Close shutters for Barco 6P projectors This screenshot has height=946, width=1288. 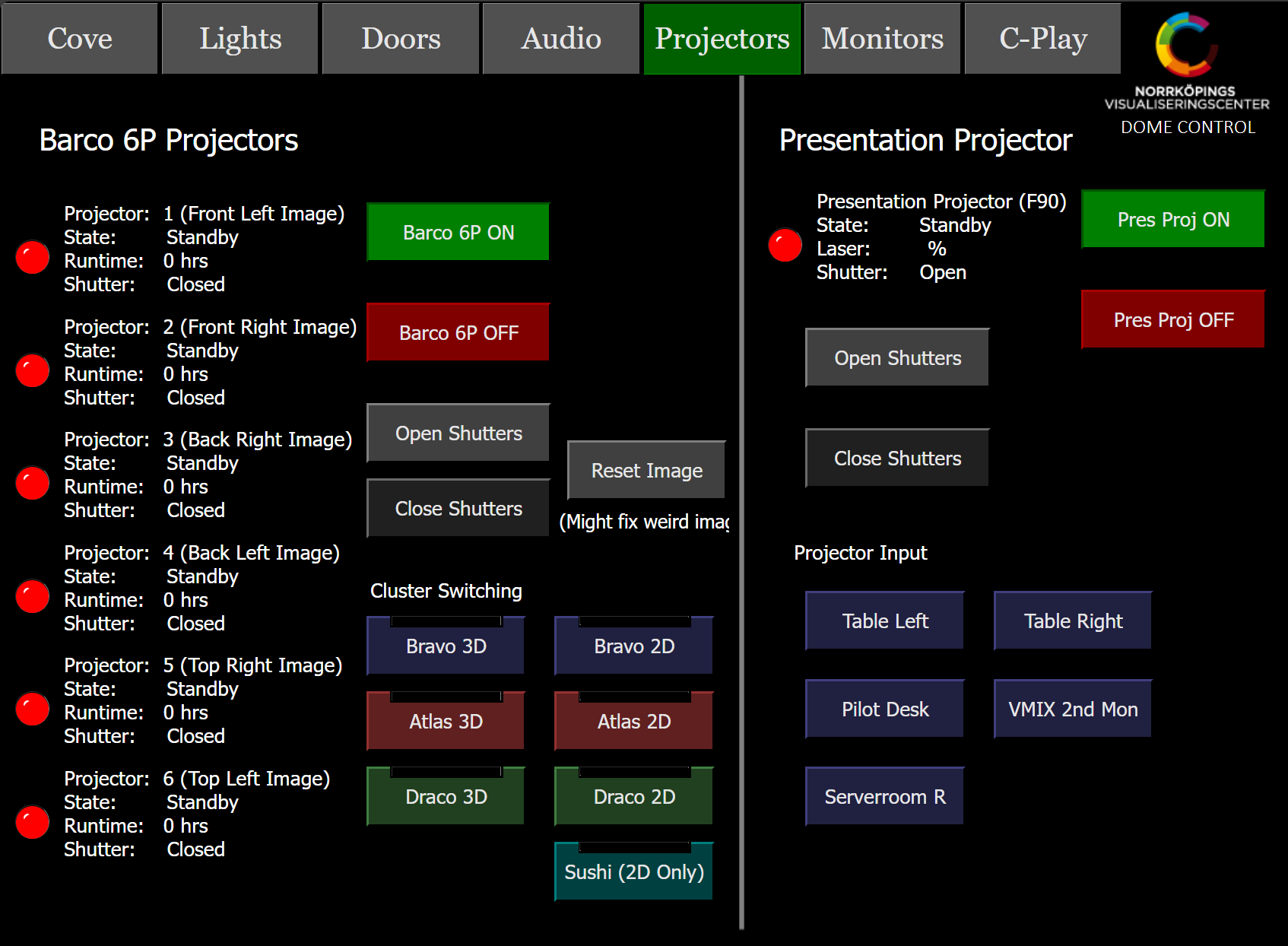pyautogui.click(x=458, y=508)
